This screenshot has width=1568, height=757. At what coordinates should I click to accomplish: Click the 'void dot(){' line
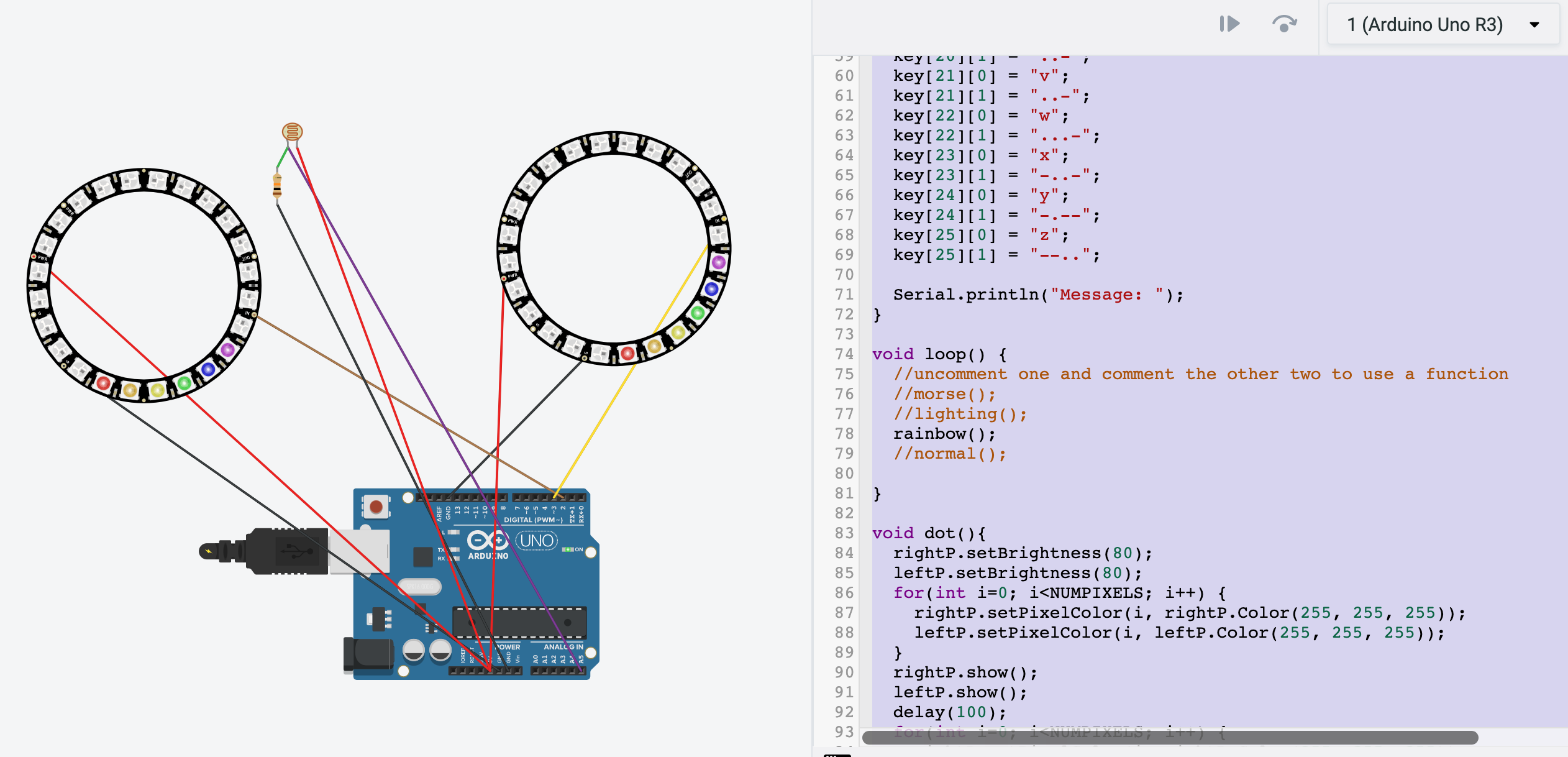point(929,533)
